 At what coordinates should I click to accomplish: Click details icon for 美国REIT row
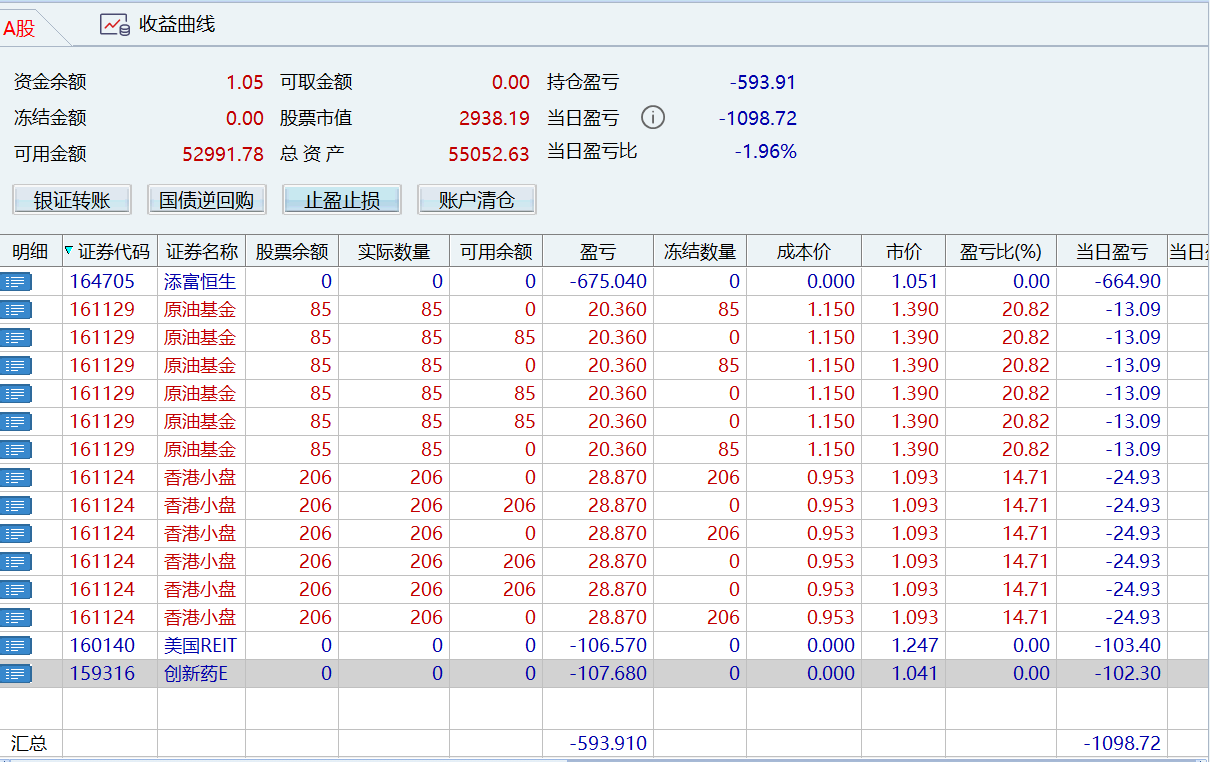(17, 646)
